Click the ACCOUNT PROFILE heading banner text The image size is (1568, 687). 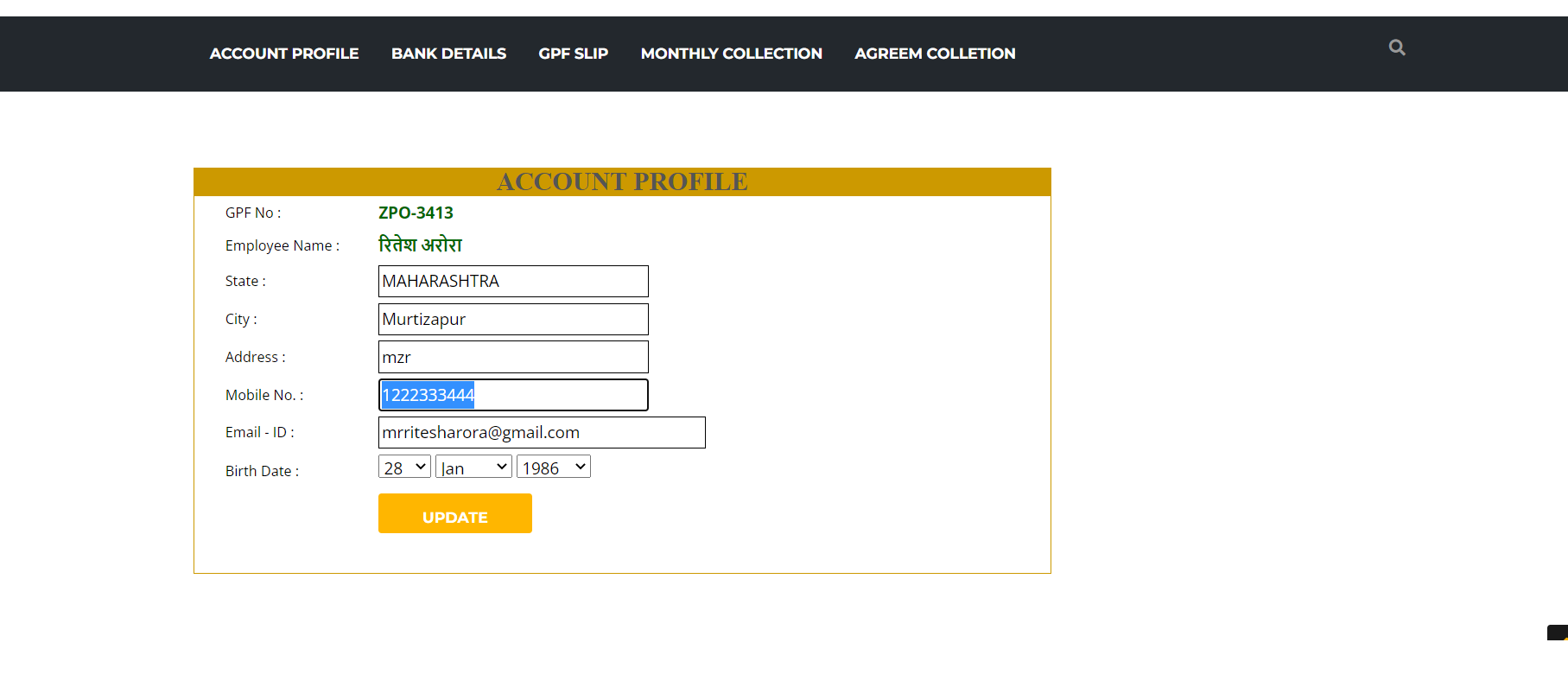(x=622, y=182)
